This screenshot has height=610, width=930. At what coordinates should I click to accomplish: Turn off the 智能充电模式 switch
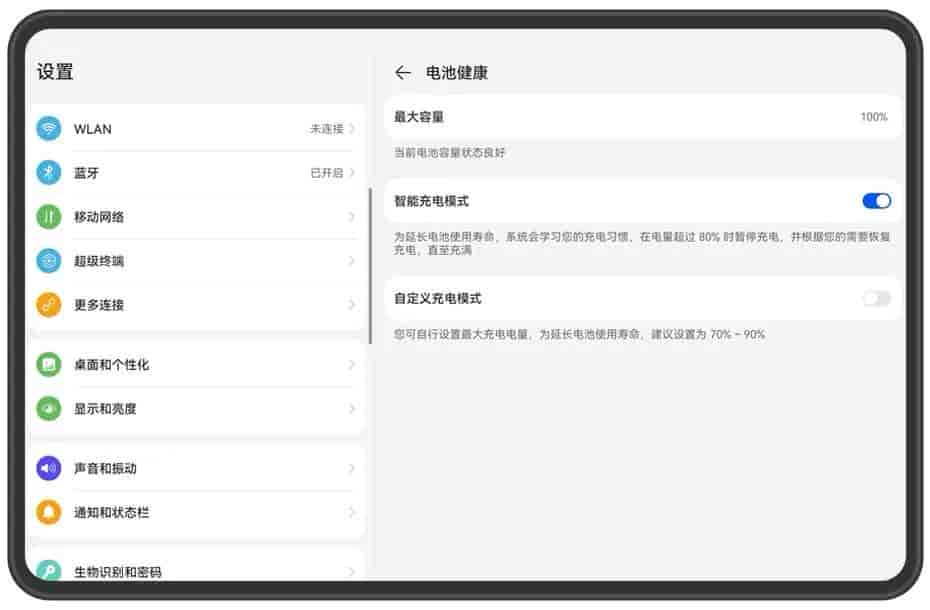(877, 201)
